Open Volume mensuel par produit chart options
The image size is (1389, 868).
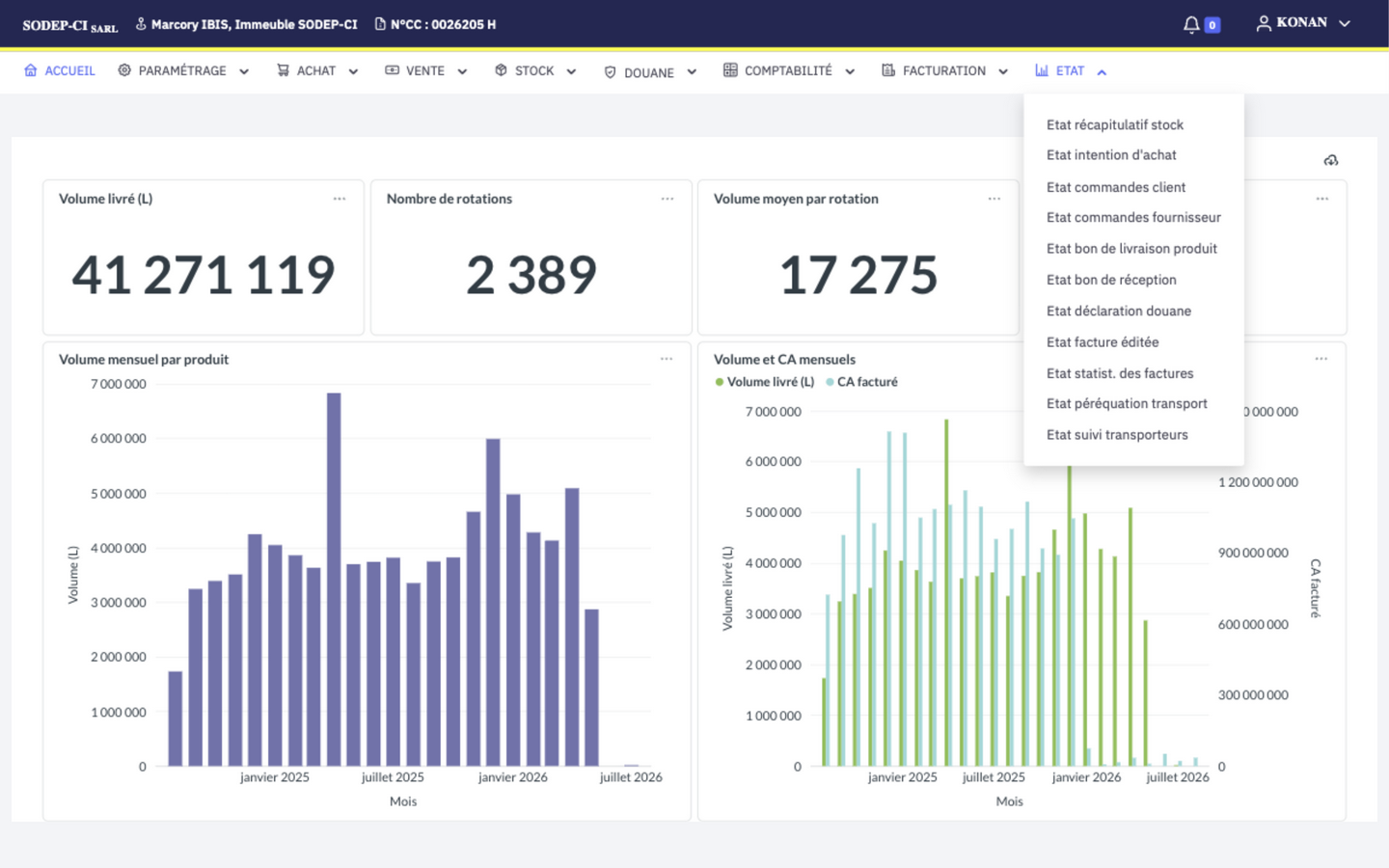point(667,359)
